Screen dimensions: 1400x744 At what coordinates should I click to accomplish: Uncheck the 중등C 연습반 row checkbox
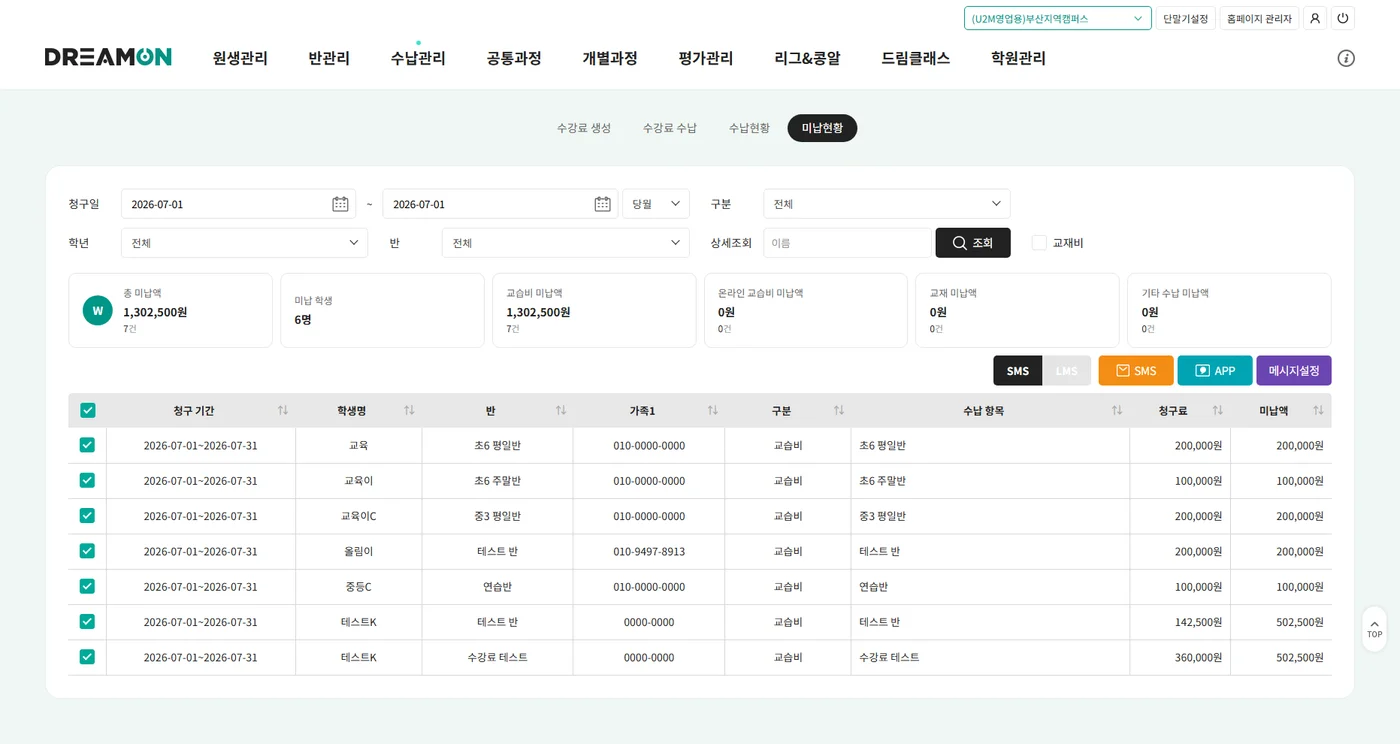click(87, 586)
